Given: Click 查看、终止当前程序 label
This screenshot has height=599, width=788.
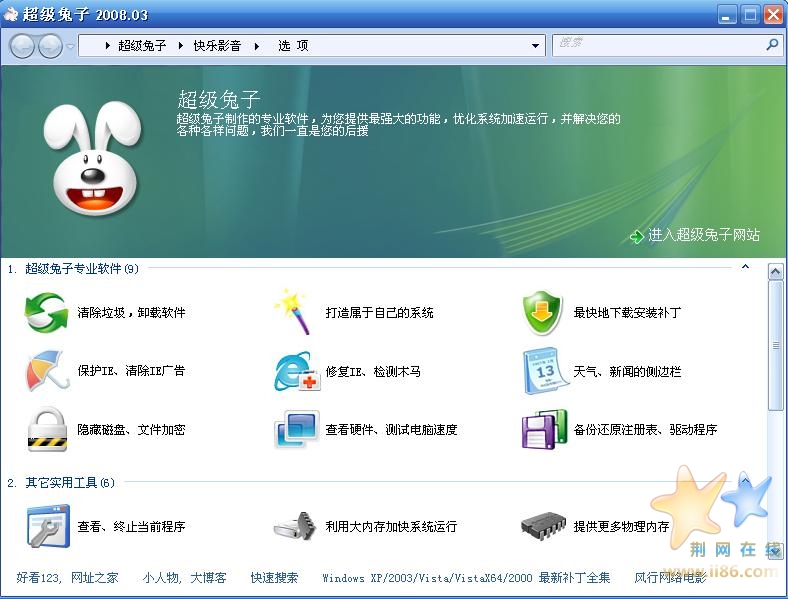Looking at the screenshot, I should (x=131, y=526).
